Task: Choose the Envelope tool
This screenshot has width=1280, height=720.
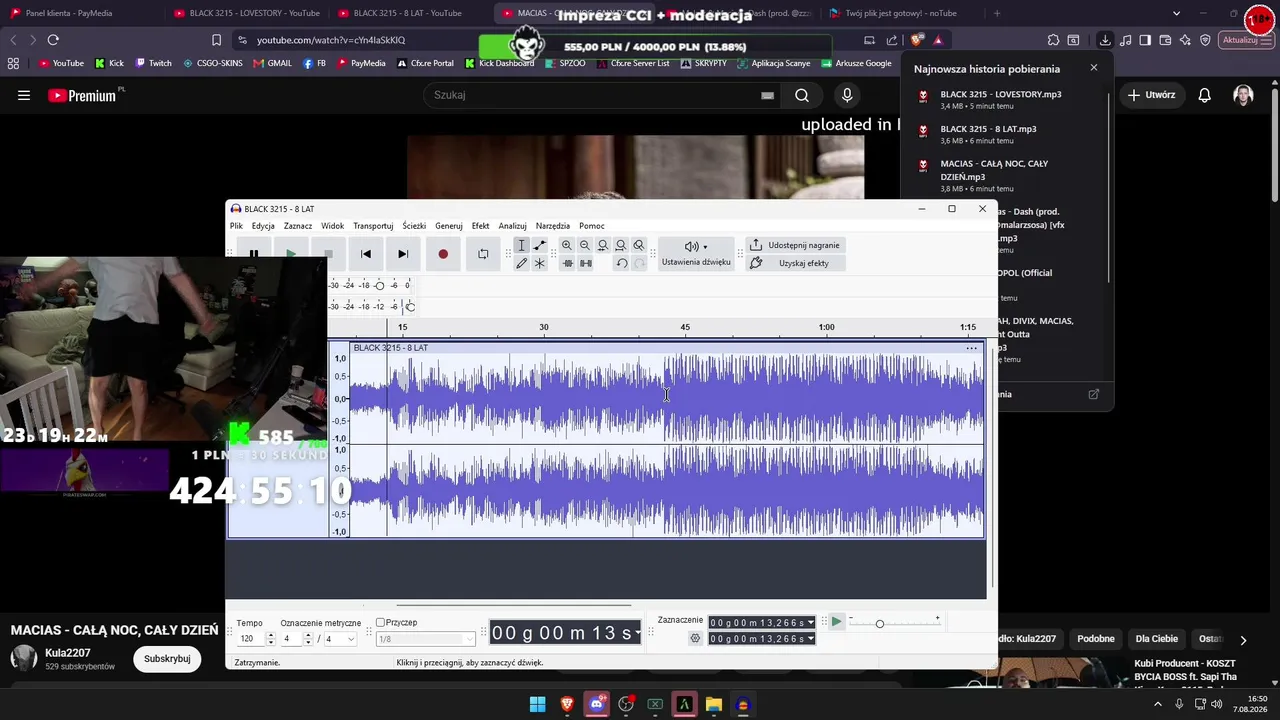Action: coord(540,246)
